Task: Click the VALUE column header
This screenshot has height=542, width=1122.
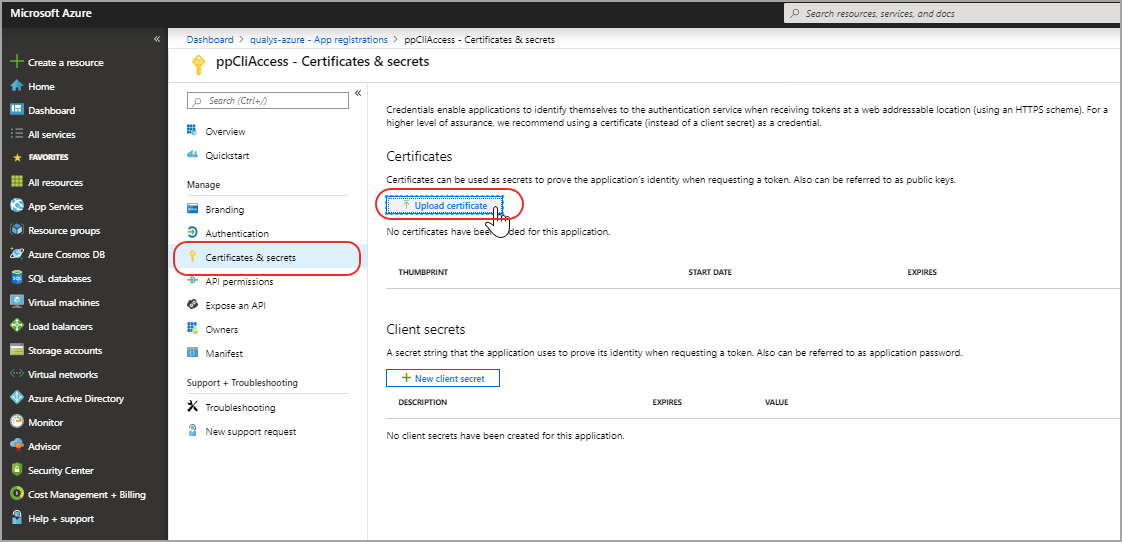Action: point(776,402)
